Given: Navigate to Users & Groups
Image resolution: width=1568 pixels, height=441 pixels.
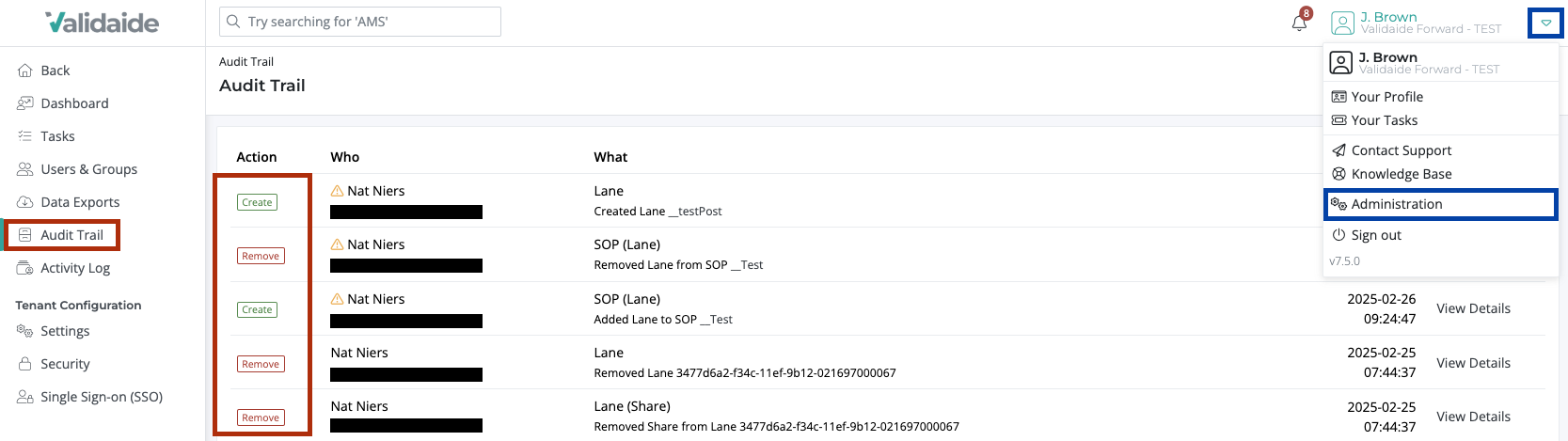Looking at the screenshot, I should point(88,169).
